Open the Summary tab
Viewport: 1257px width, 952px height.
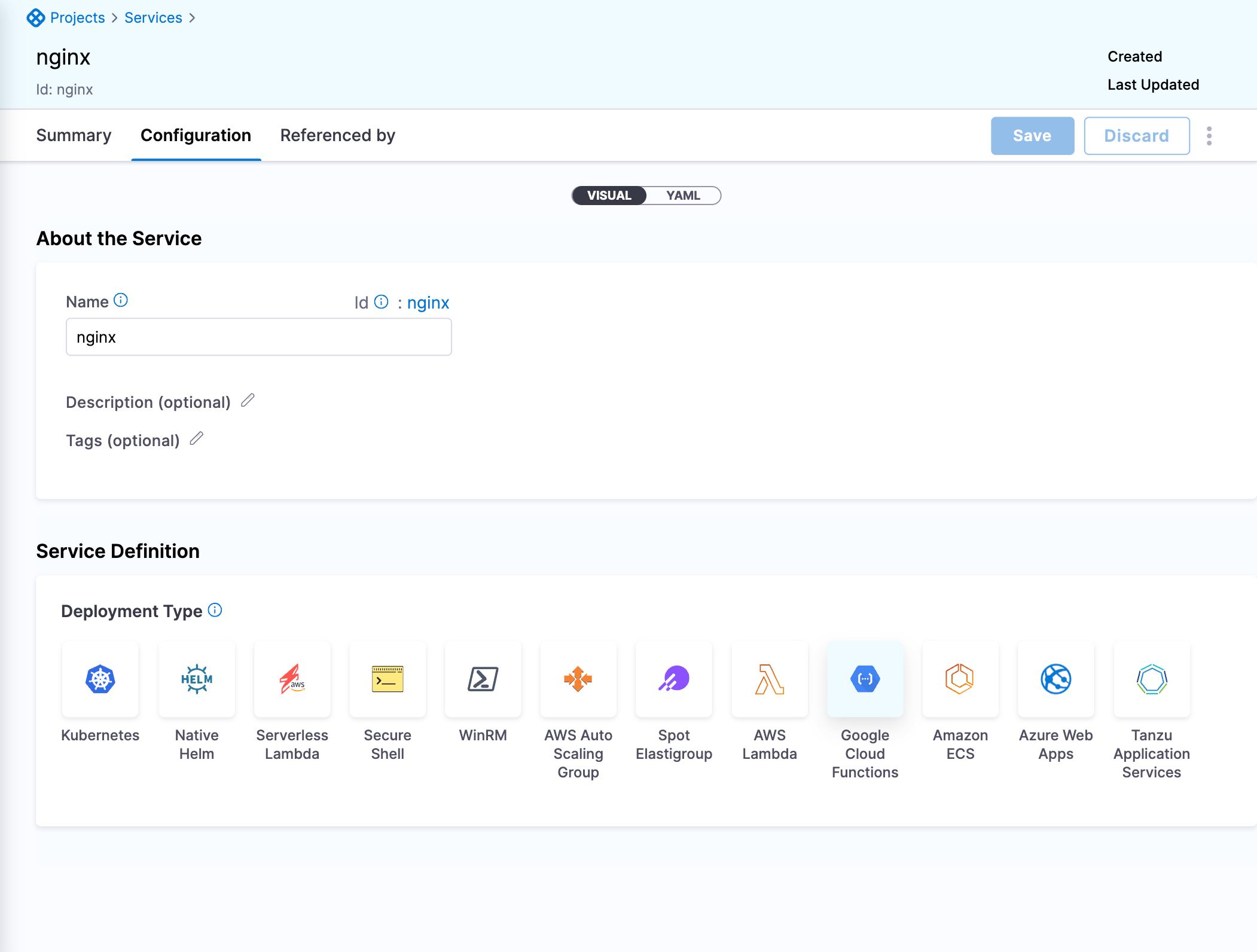click(74, 136)
